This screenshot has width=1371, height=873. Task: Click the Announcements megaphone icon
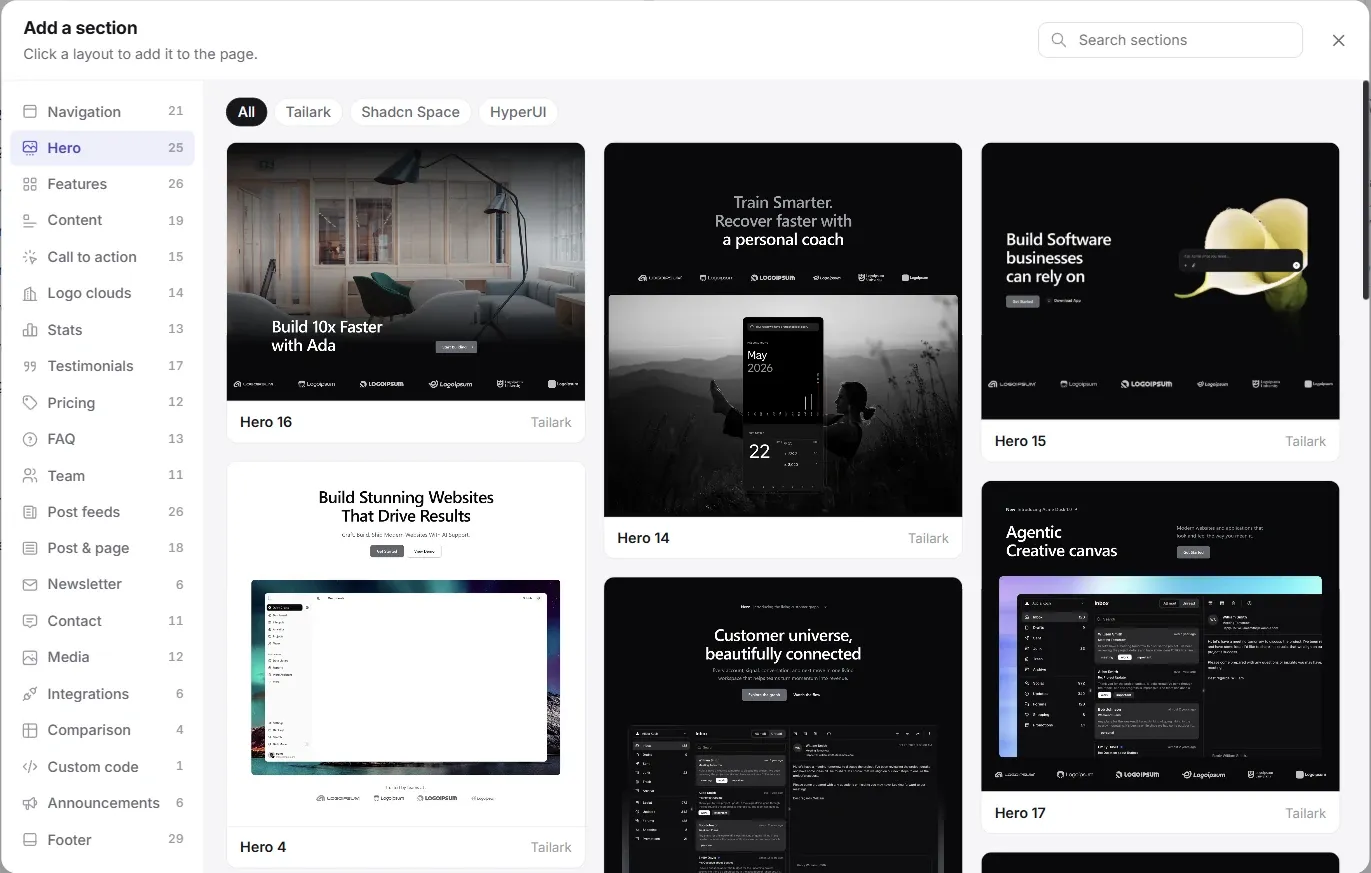(30, 803)
